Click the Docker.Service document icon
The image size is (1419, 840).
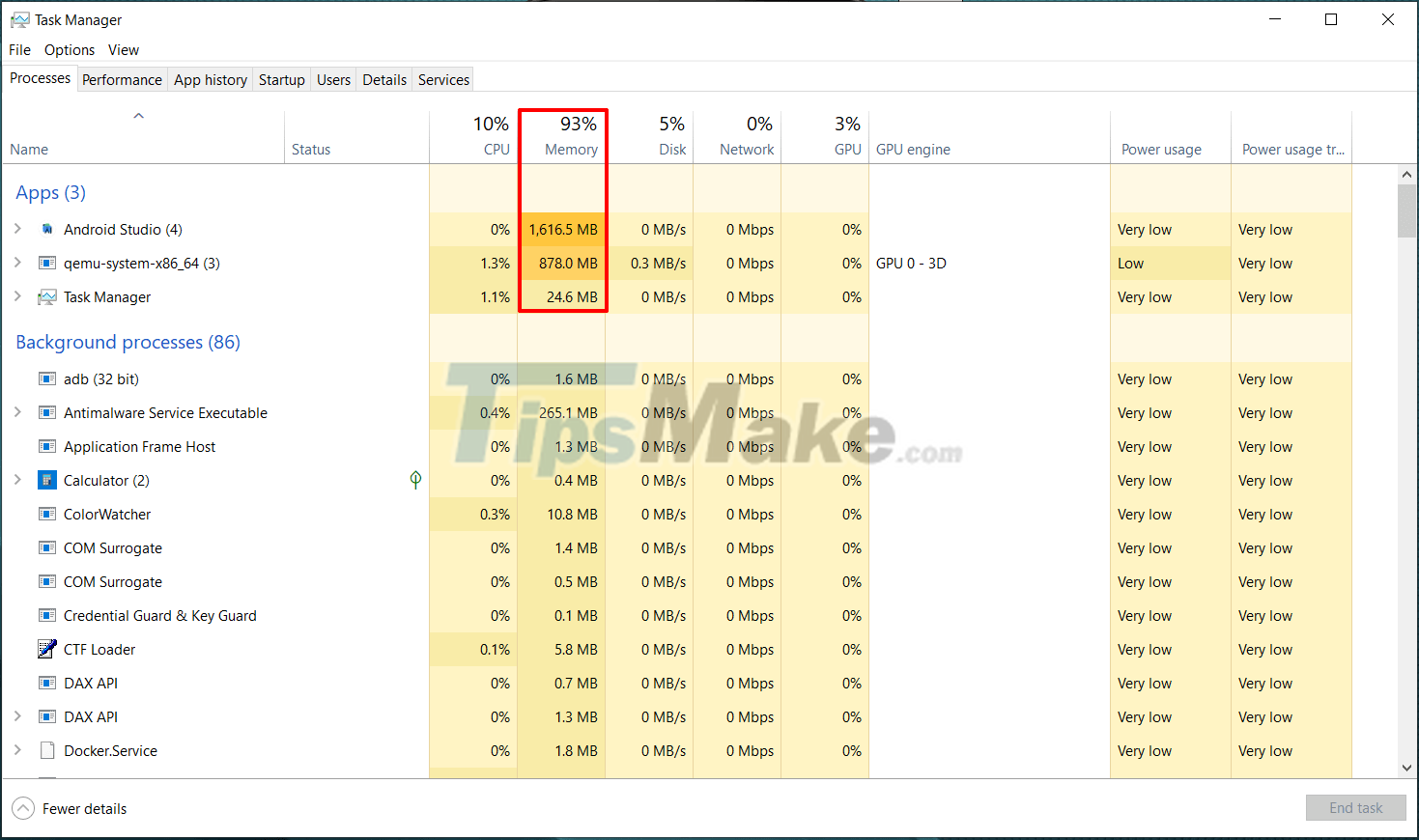[x=46, y=750]
